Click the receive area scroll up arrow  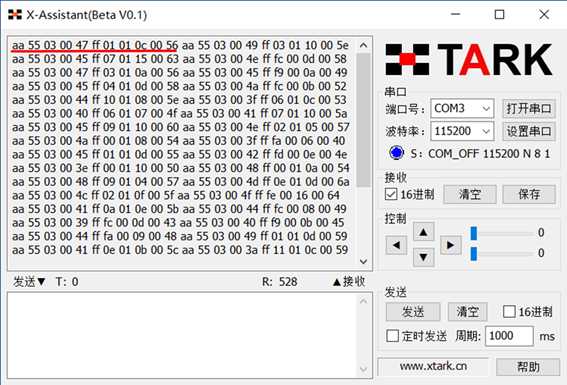point(364,46)
